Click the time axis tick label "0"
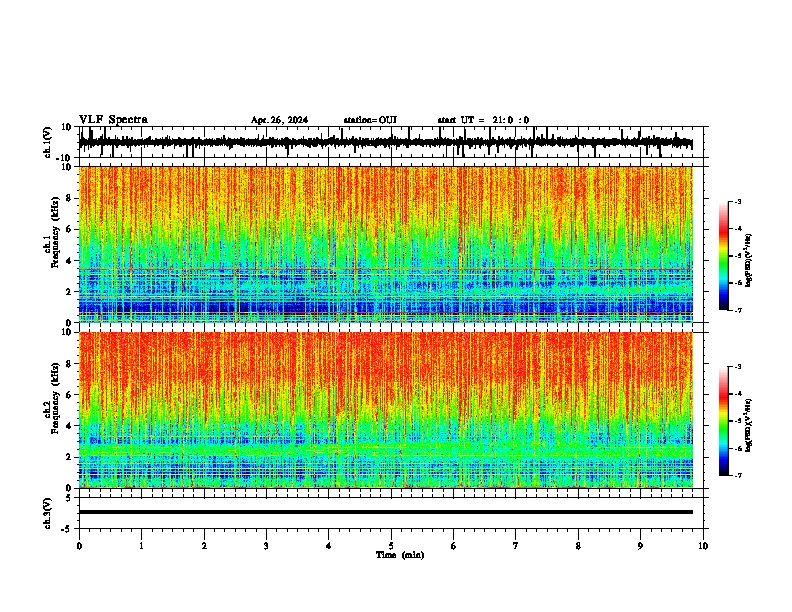 [79, 546]
